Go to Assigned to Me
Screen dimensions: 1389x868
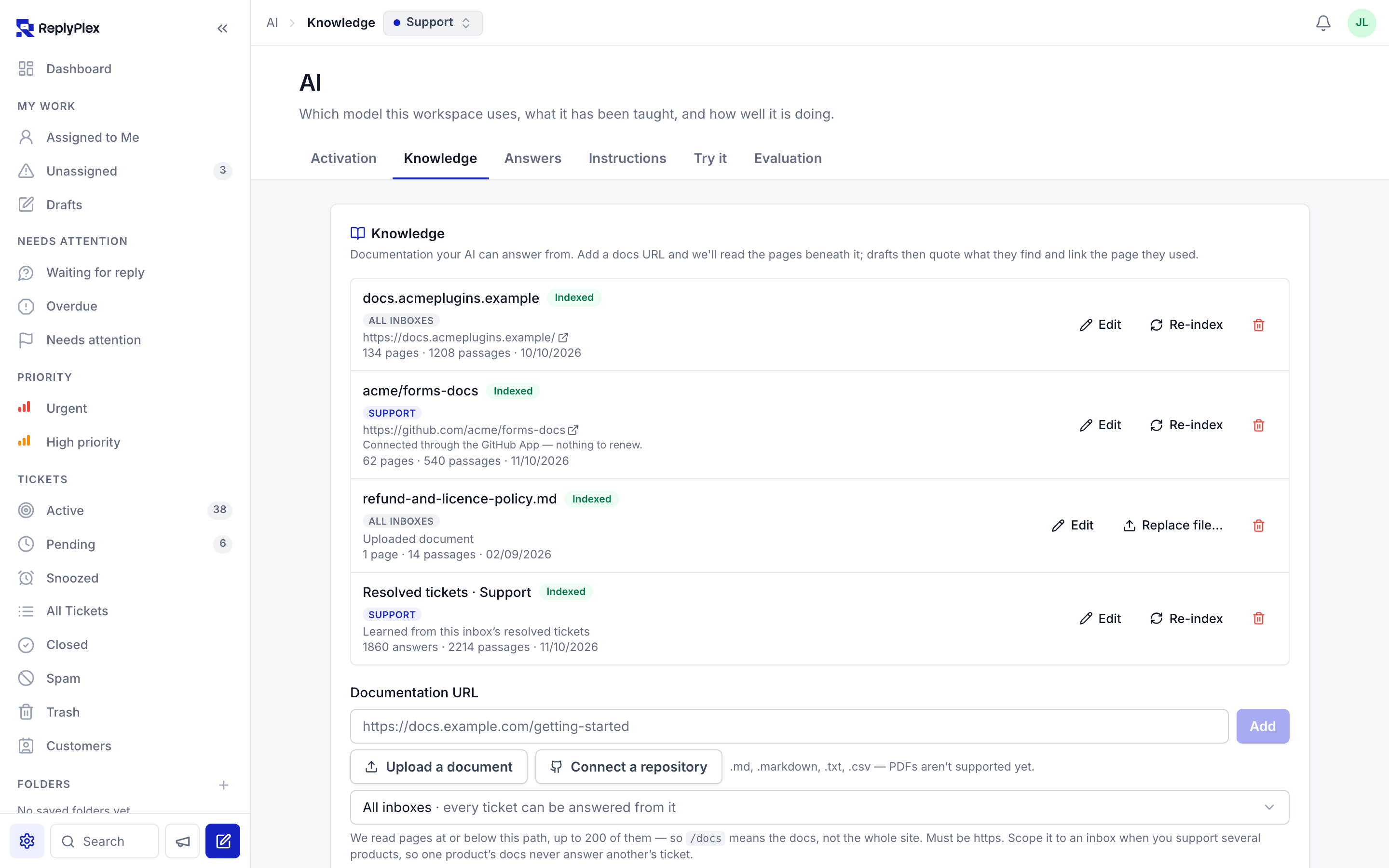click(x=124, y=137)
